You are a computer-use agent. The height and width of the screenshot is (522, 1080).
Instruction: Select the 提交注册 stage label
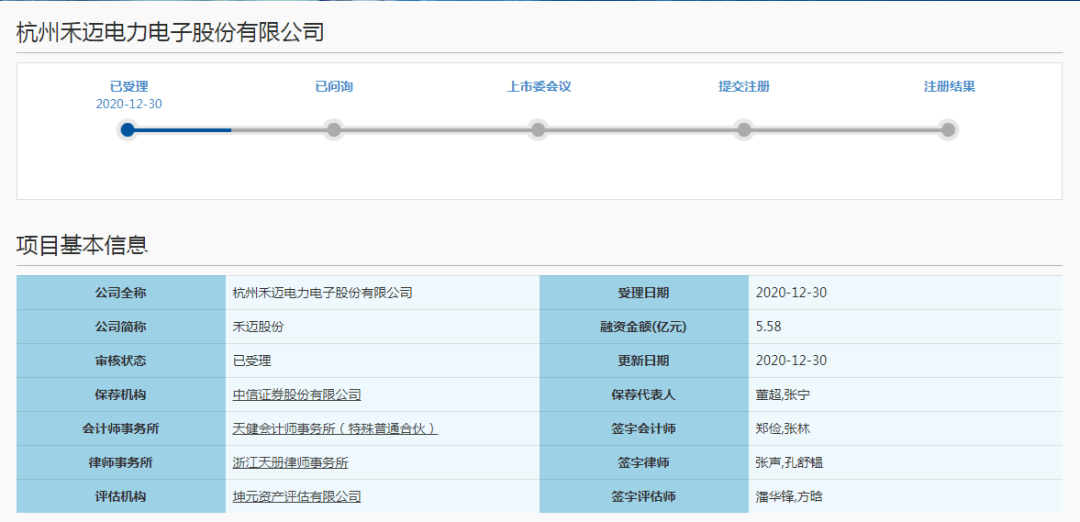point(744,86)
